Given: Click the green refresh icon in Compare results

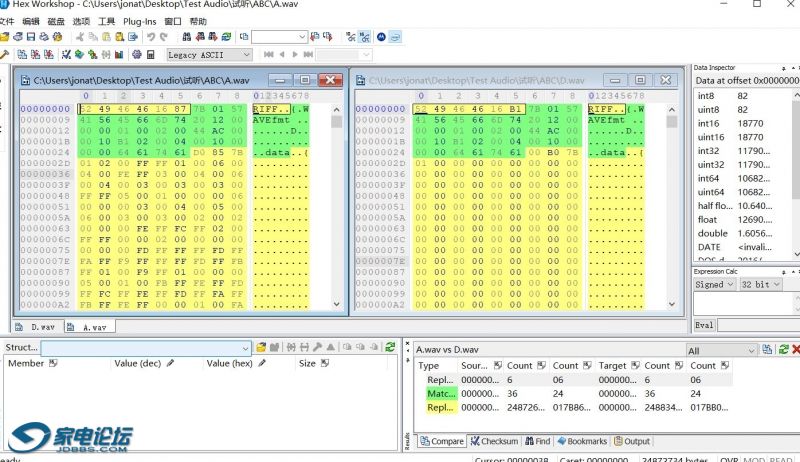Looking at the screenshot, I should pos(782,349).
